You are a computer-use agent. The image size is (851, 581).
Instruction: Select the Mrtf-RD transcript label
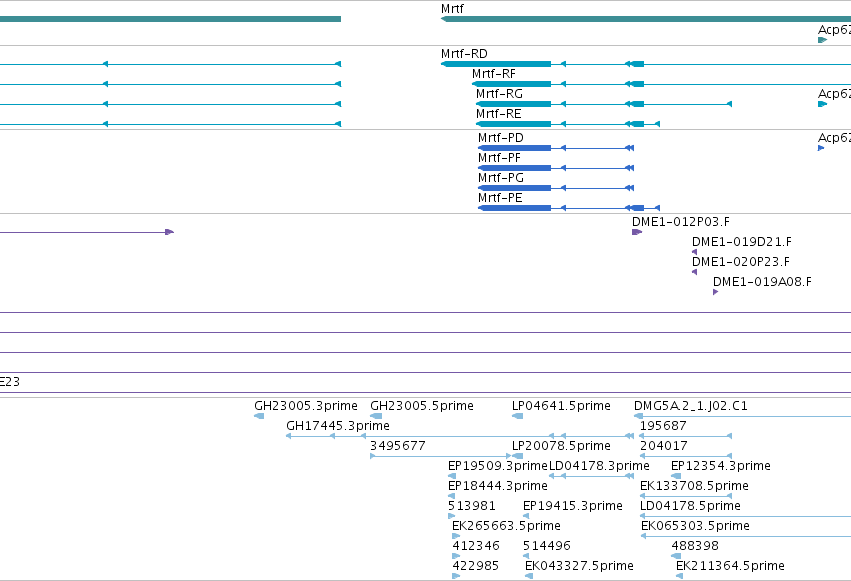click(x=464, y=54)
